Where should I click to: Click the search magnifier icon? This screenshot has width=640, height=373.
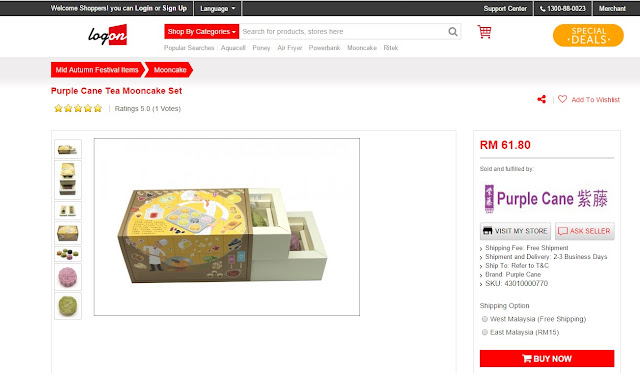coord(453,32)
